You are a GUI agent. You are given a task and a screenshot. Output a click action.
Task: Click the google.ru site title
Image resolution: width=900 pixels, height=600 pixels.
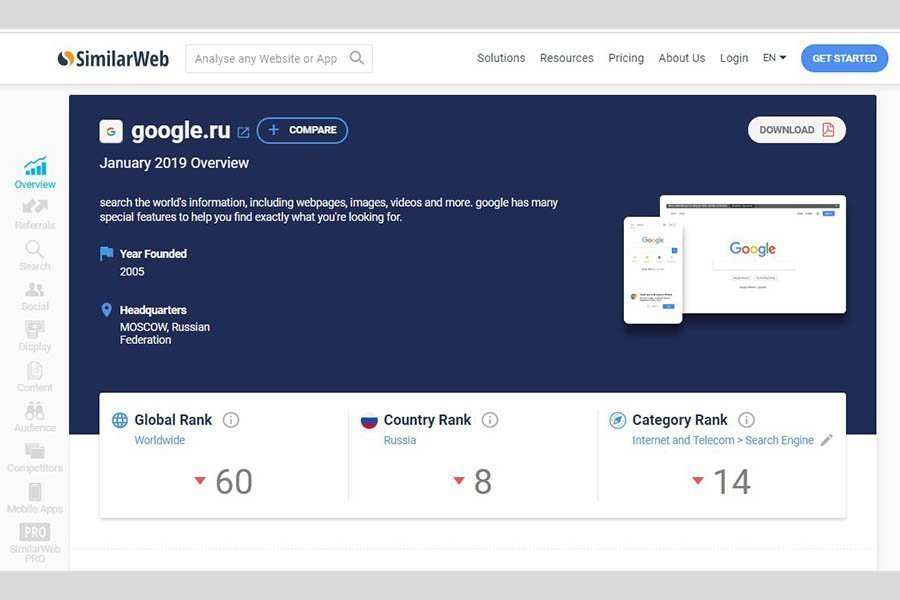(x=181, y=131)
